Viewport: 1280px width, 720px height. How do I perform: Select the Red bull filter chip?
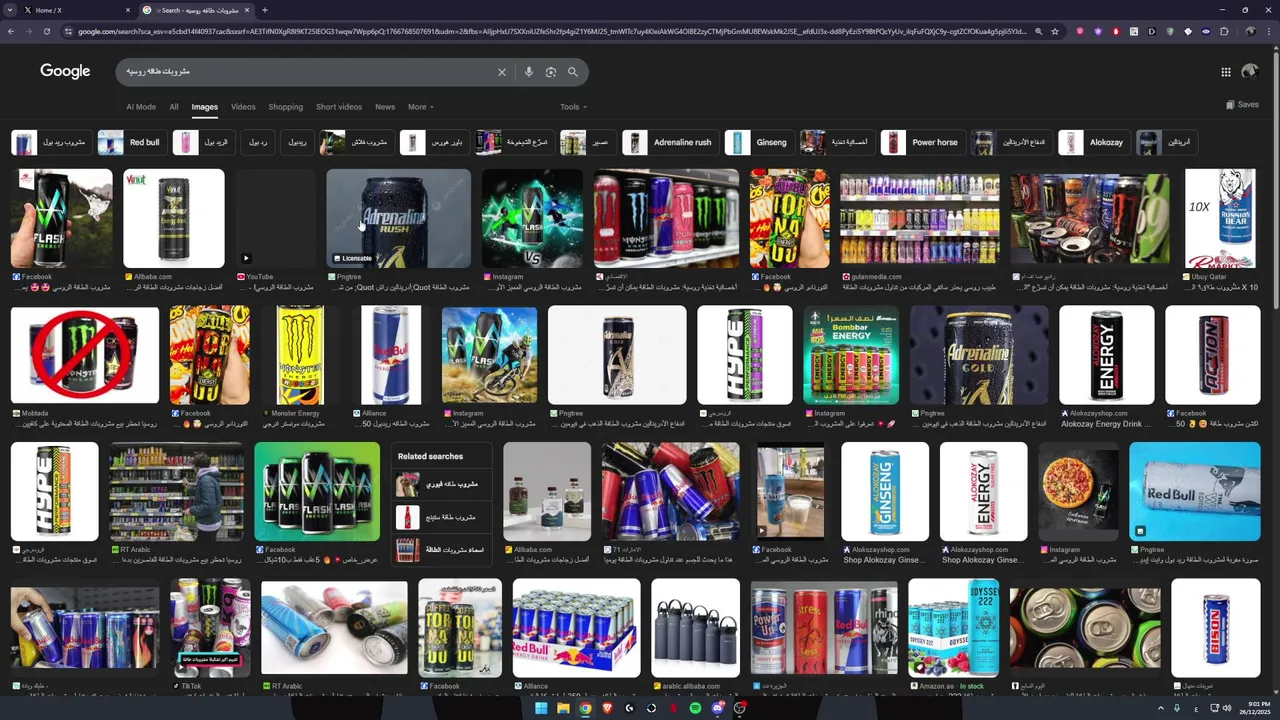(x=132, y=142)
